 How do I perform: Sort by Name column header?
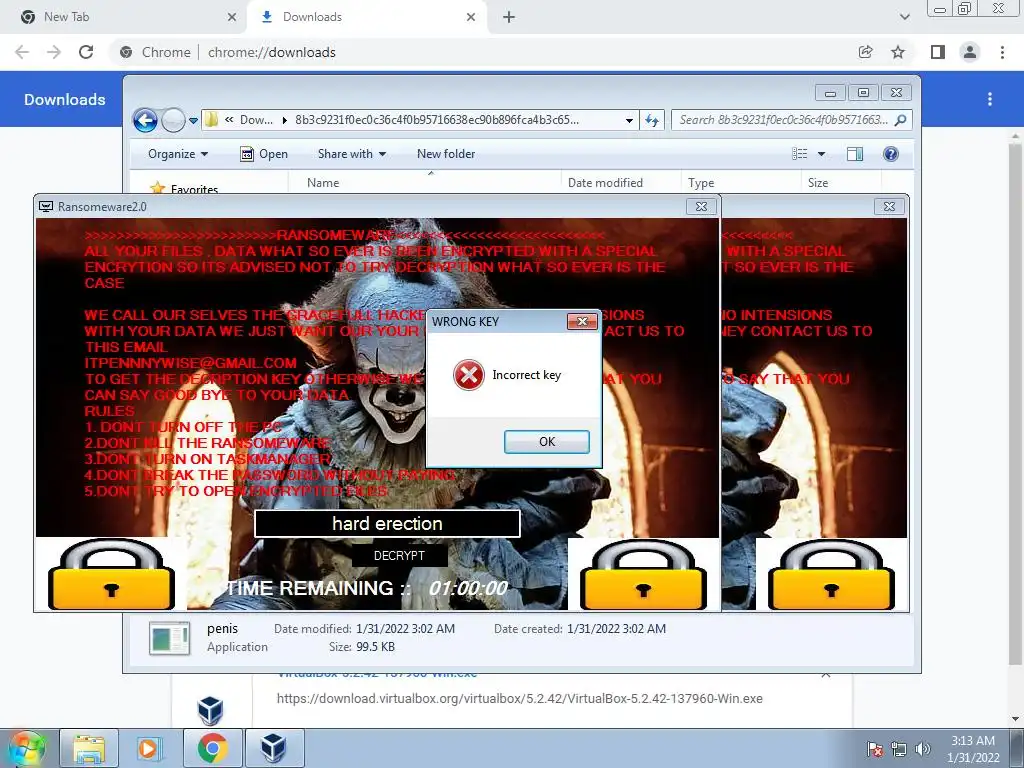424,183
